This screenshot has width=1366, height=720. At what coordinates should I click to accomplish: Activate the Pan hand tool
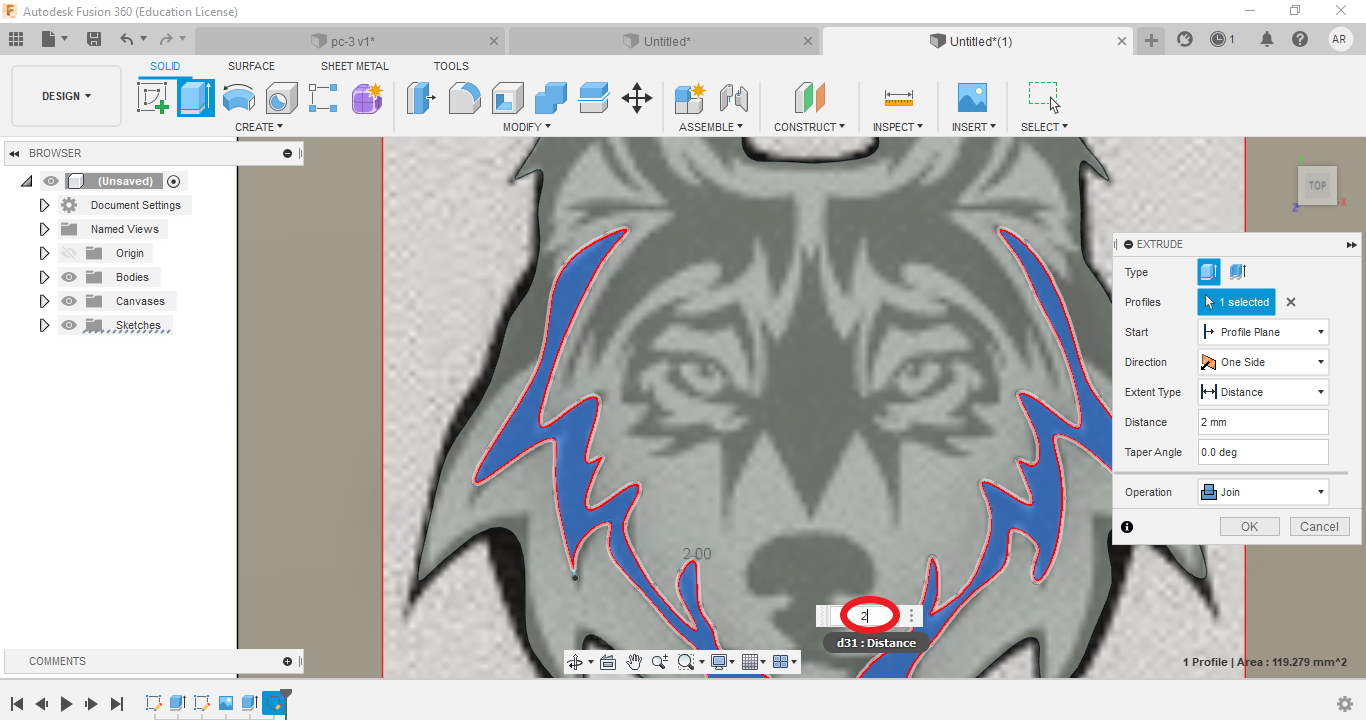pos(634,662)
